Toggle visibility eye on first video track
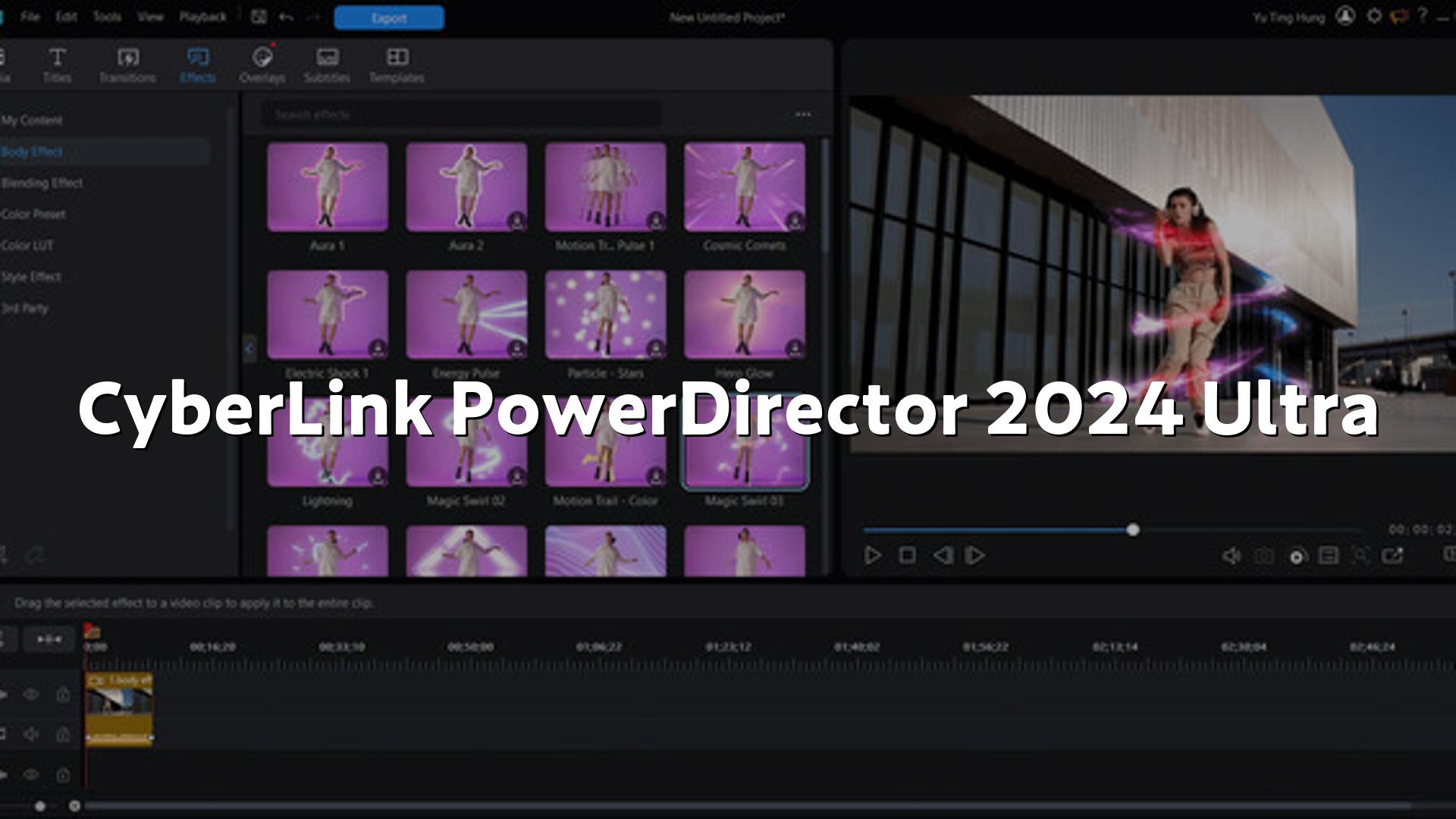 pos(31,694)
